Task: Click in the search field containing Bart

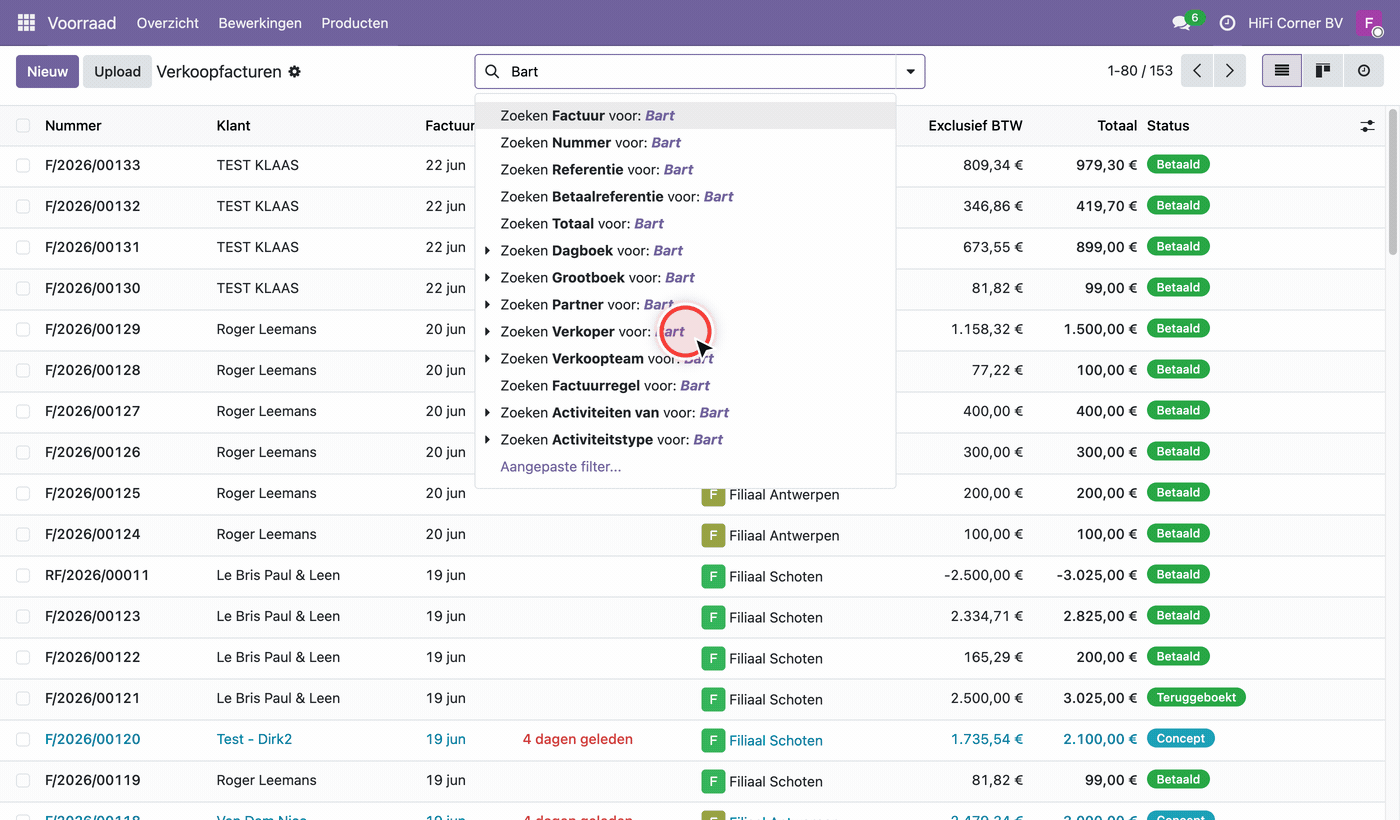Action: click(700, 72)
